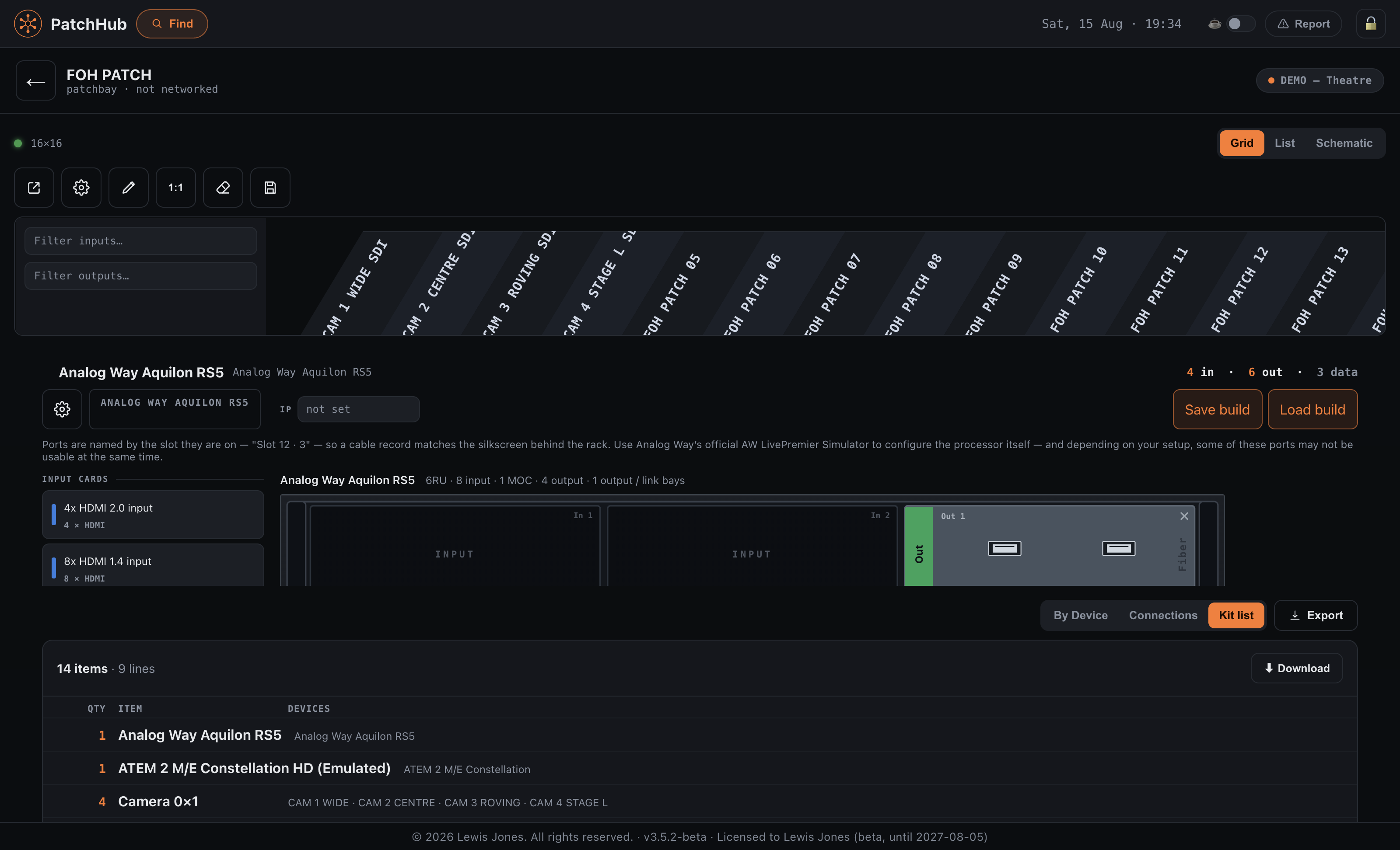Viewport: 1400px width, 850px height.
Task: Go back using the left arrow button
Action: [36, 80]
